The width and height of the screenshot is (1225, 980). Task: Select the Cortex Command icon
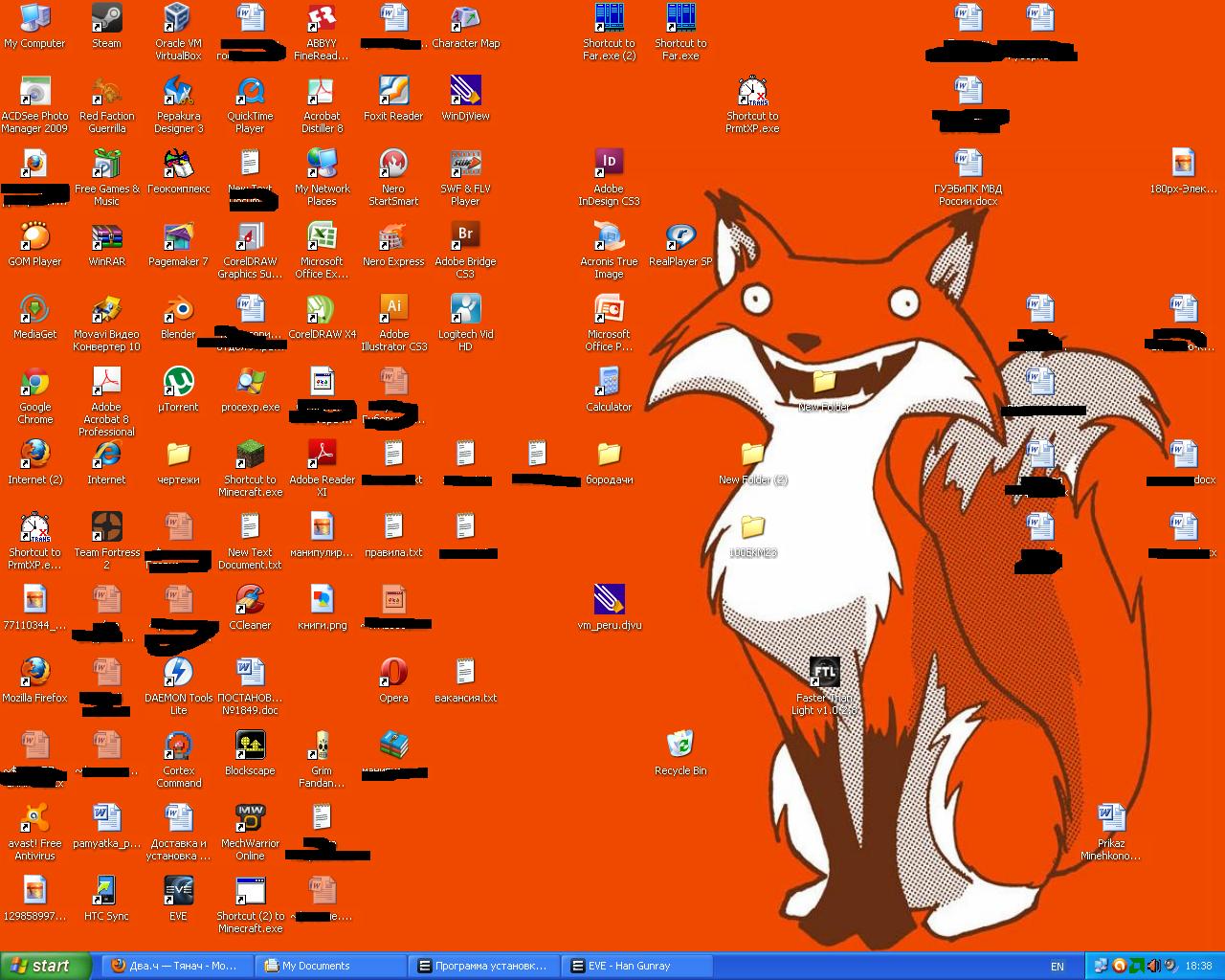tap(178, 760)
